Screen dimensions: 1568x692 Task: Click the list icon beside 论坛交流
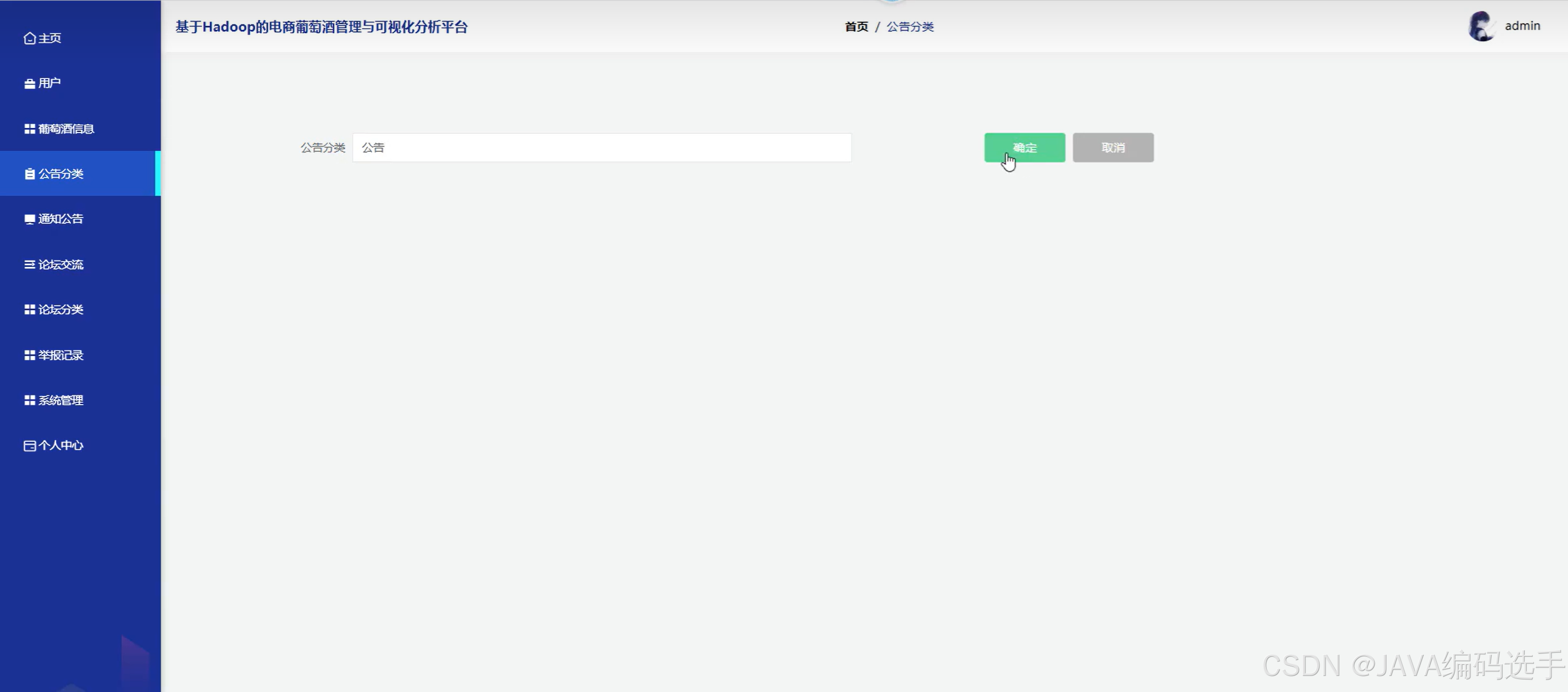point(29,265)
